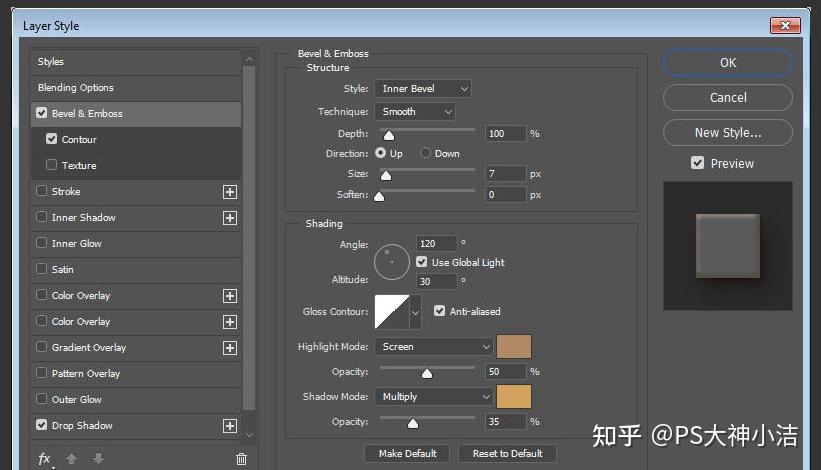The width and height of the screenshot is (821, 470).
Task: Open the highlight color swatch
Action: 514,346
